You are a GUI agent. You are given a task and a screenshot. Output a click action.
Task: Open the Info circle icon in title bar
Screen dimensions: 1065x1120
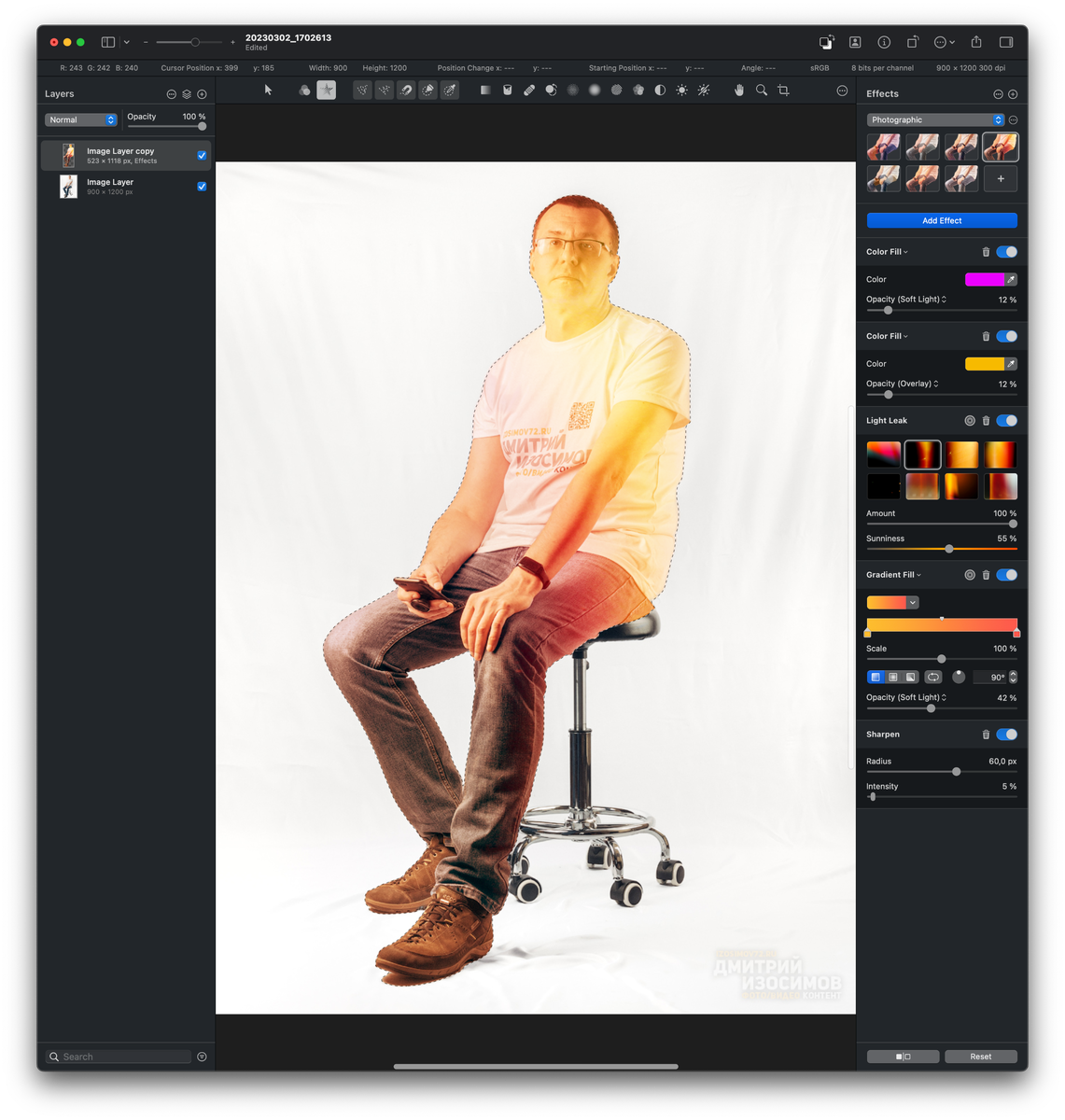pyautogui.click(x=884, y=42)
